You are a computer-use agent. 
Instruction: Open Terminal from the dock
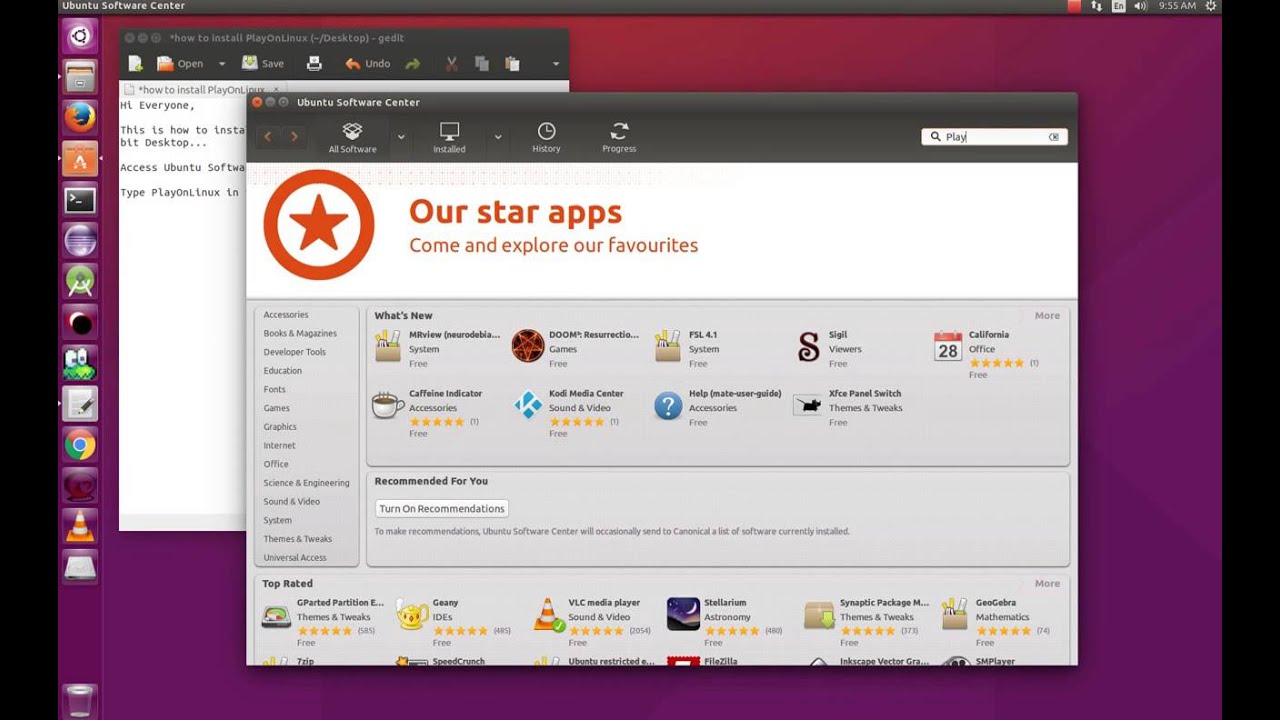tap(80, 199)
